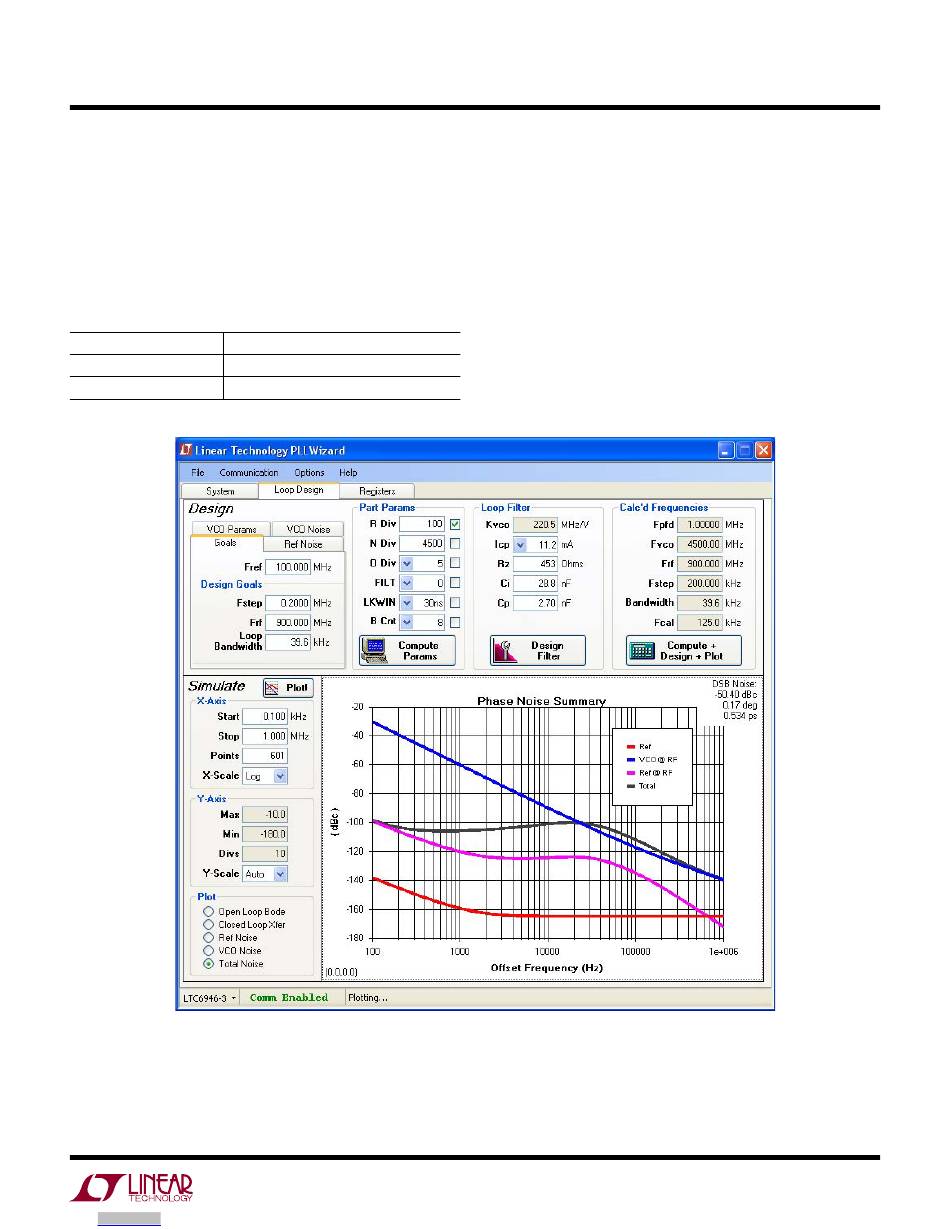Screen dimensions: 950x1229
Task: Click the Fref input field
Action: tap(288, 567)
